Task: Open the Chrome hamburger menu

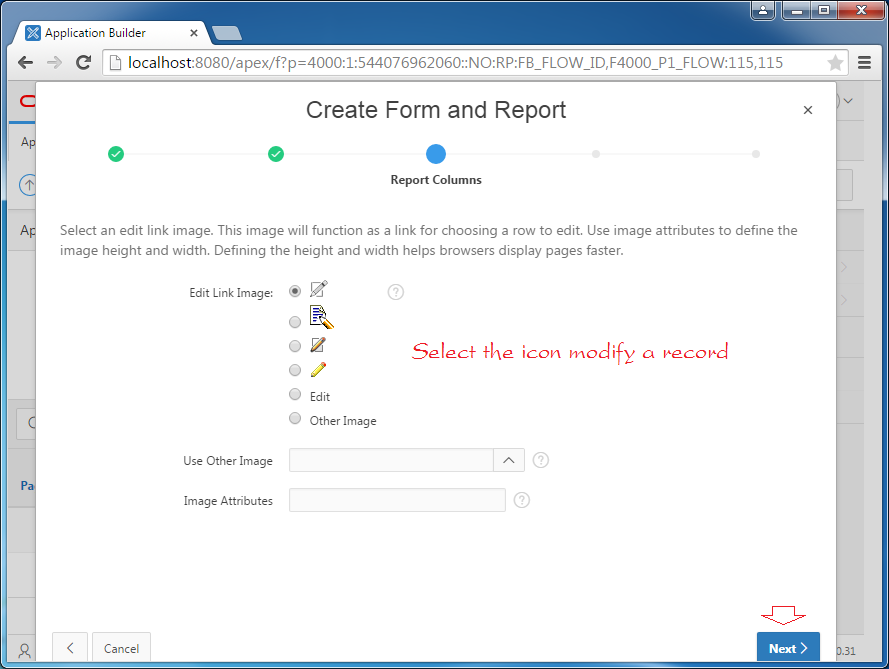Action: coord(864,62)
